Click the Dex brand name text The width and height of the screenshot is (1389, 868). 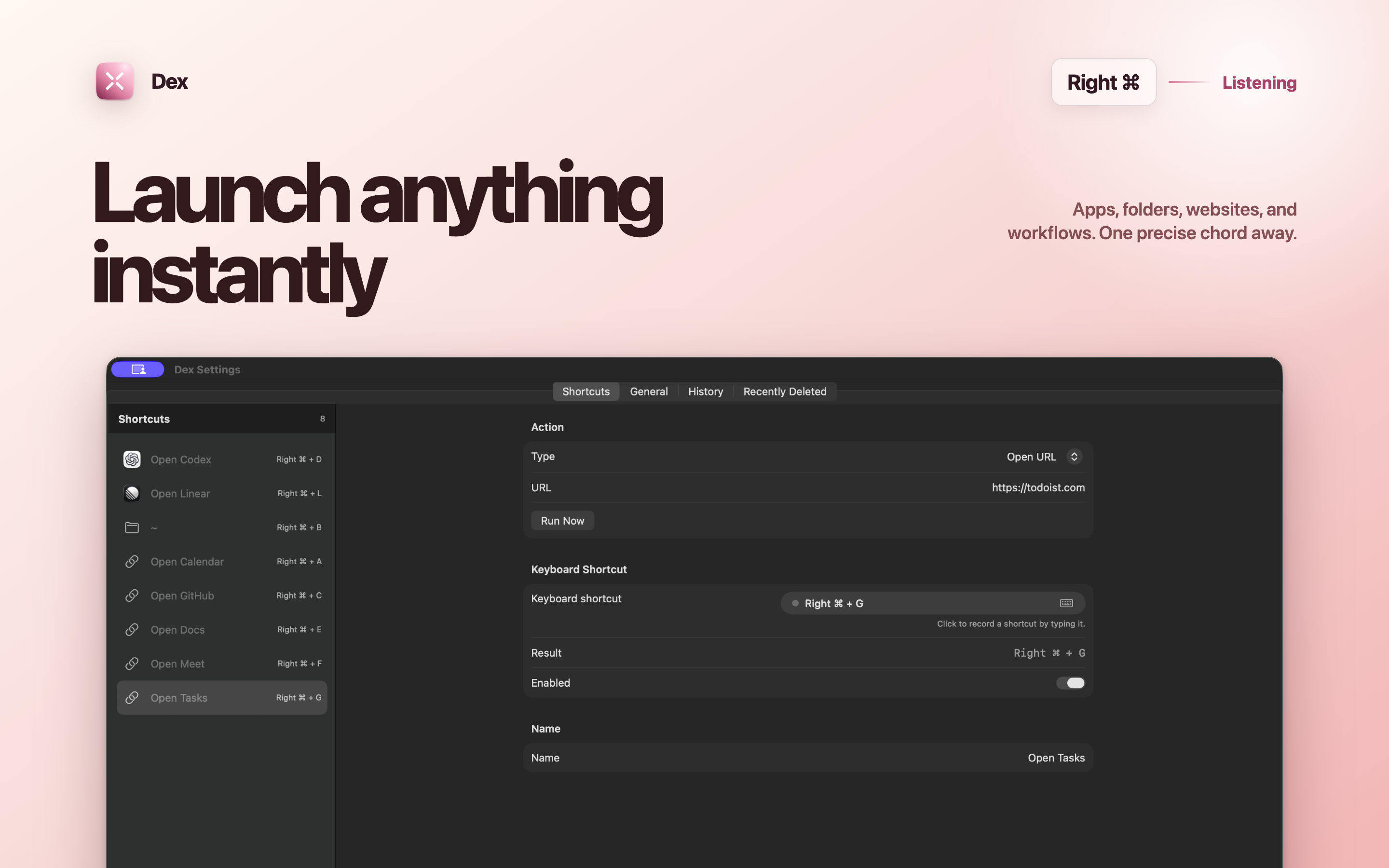coord(169,81)
